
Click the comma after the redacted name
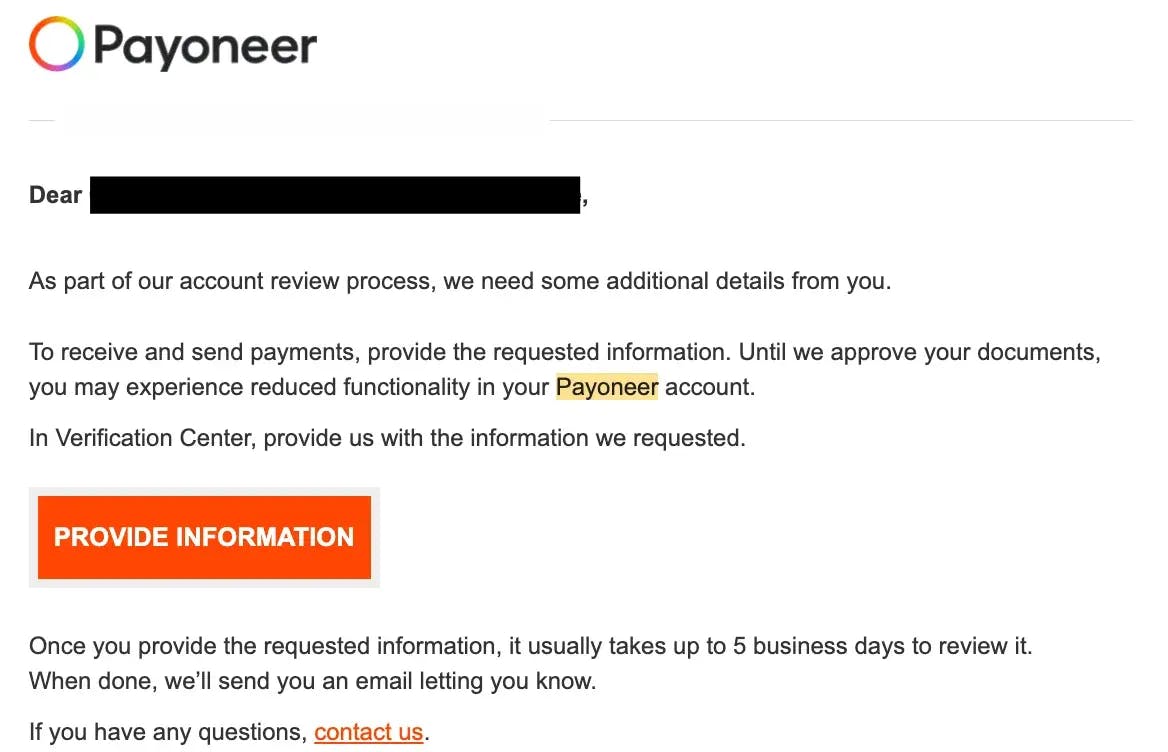[x=585, y=199]
